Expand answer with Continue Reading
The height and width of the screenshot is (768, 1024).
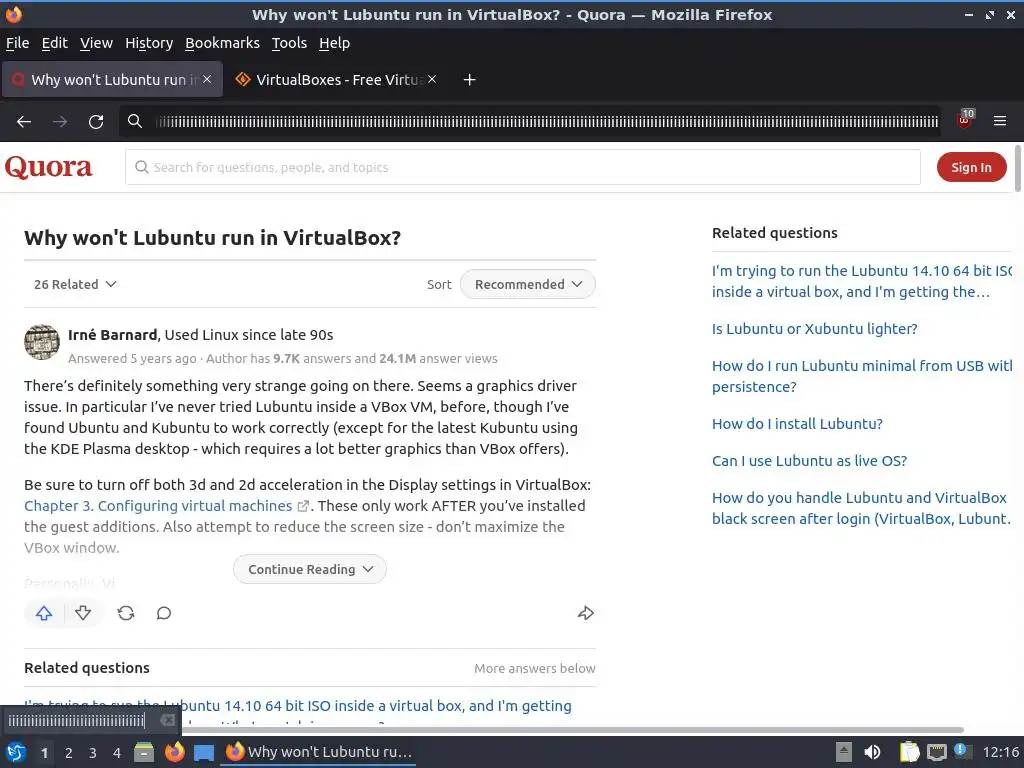pos(310,569)
